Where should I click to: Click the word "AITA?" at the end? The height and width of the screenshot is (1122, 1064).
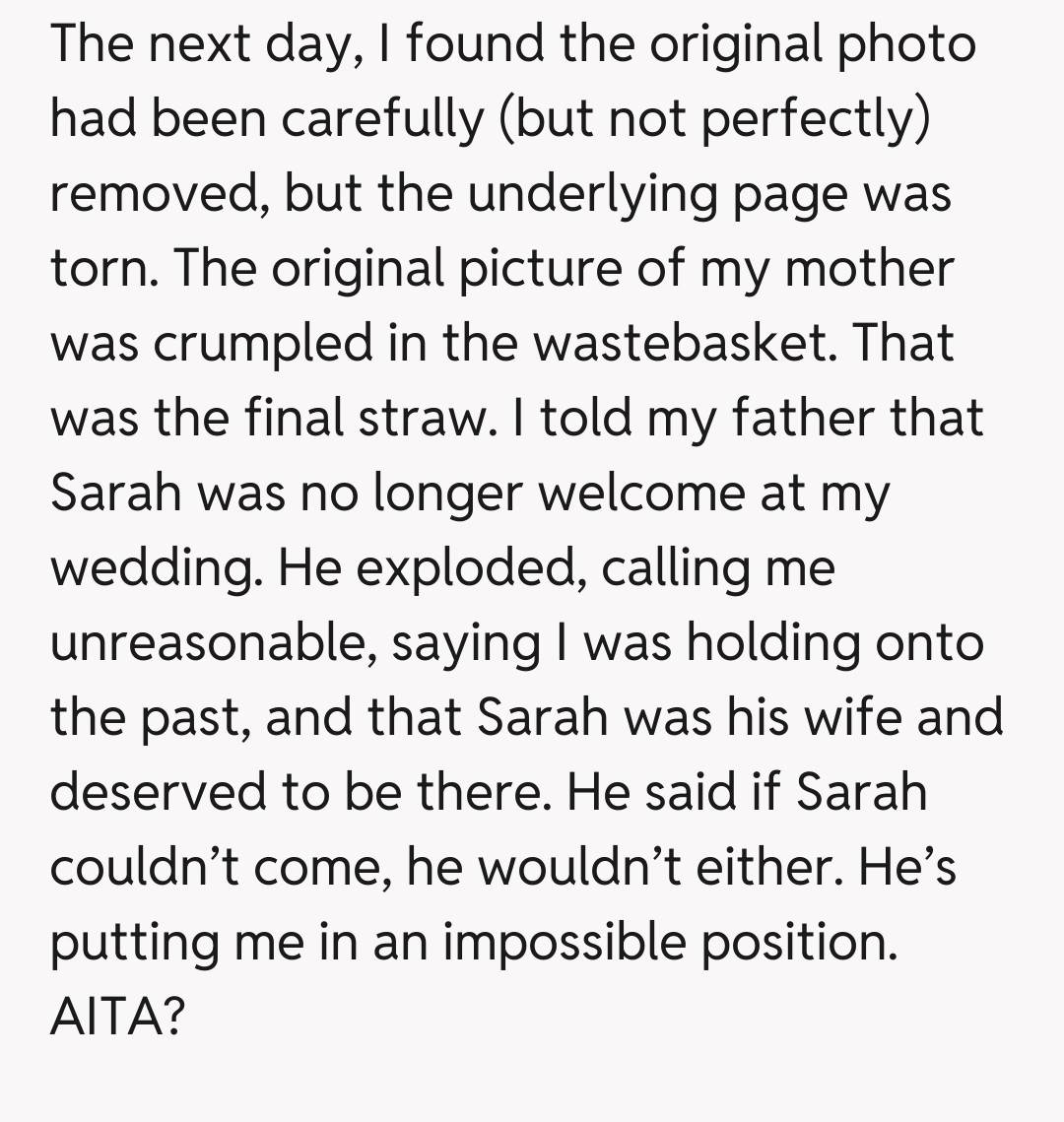(x=116, y=1018)
